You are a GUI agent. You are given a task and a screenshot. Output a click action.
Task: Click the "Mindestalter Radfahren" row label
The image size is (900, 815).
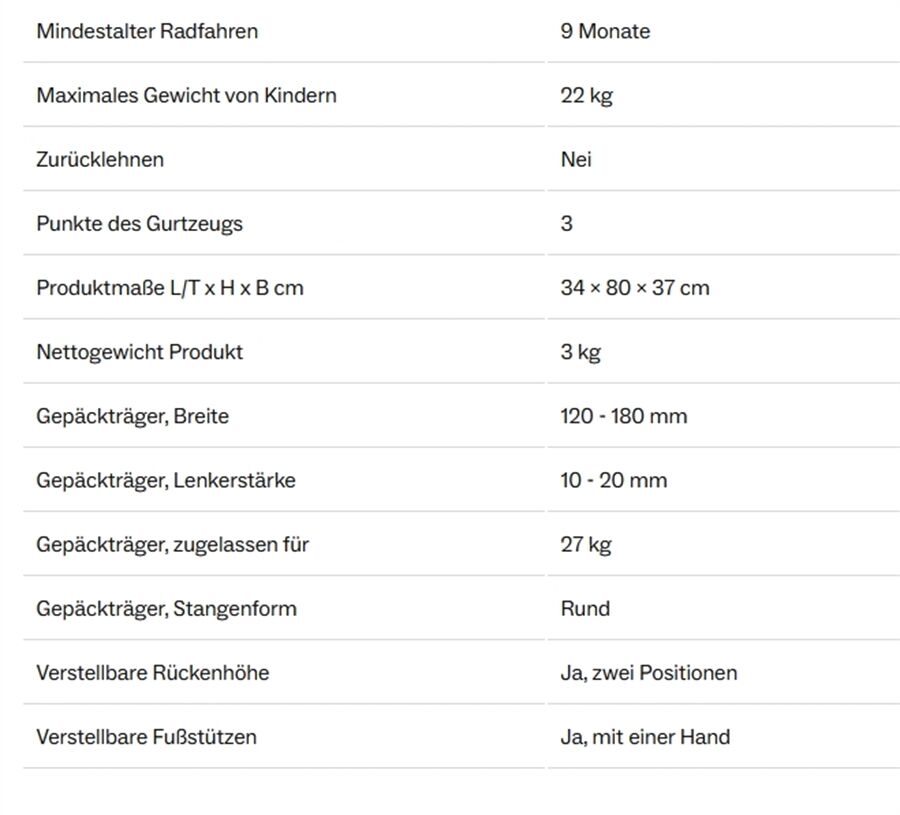(x=147, y=31)
